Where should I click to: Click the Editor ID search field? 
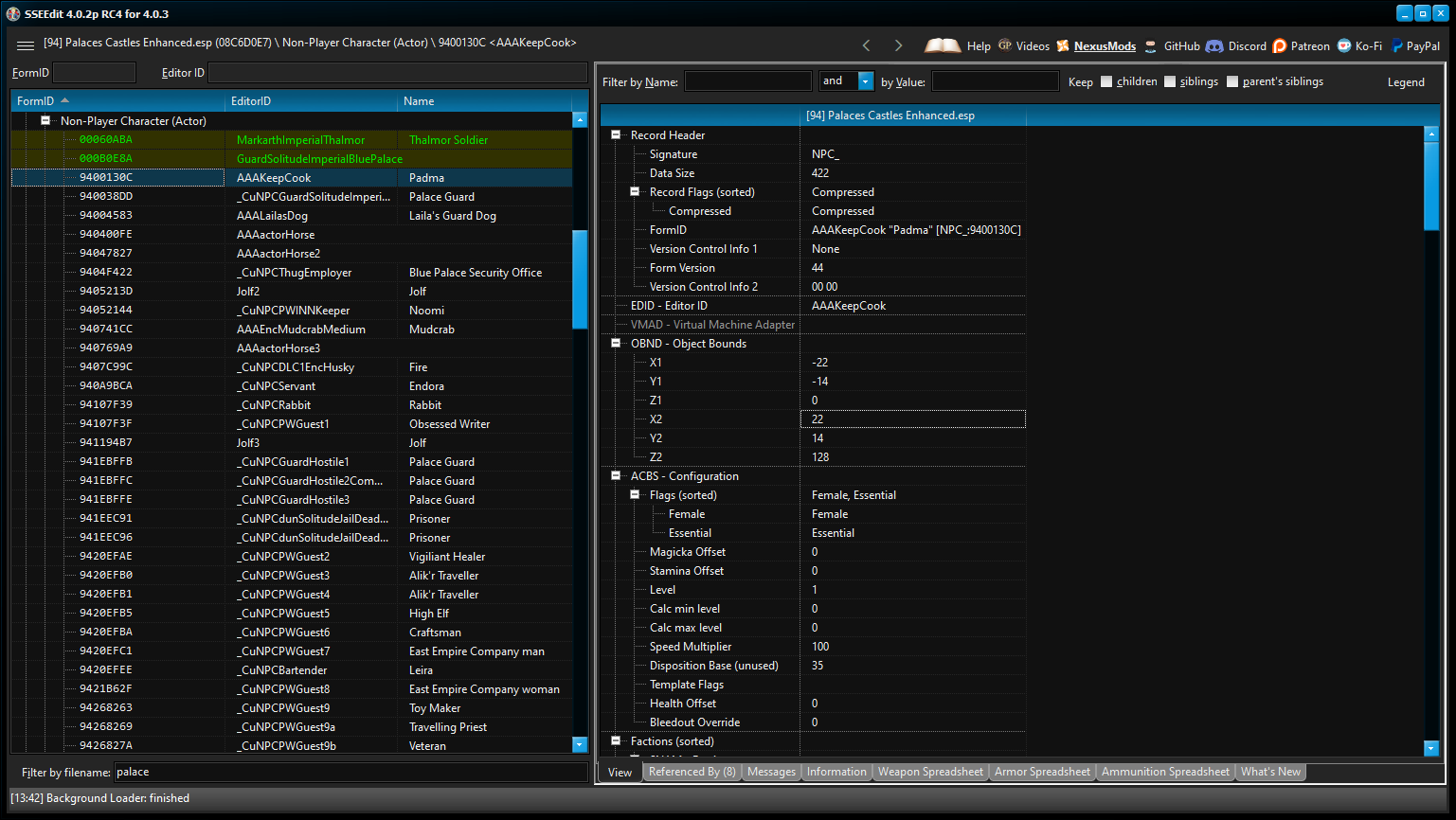(x=398, y=73)
